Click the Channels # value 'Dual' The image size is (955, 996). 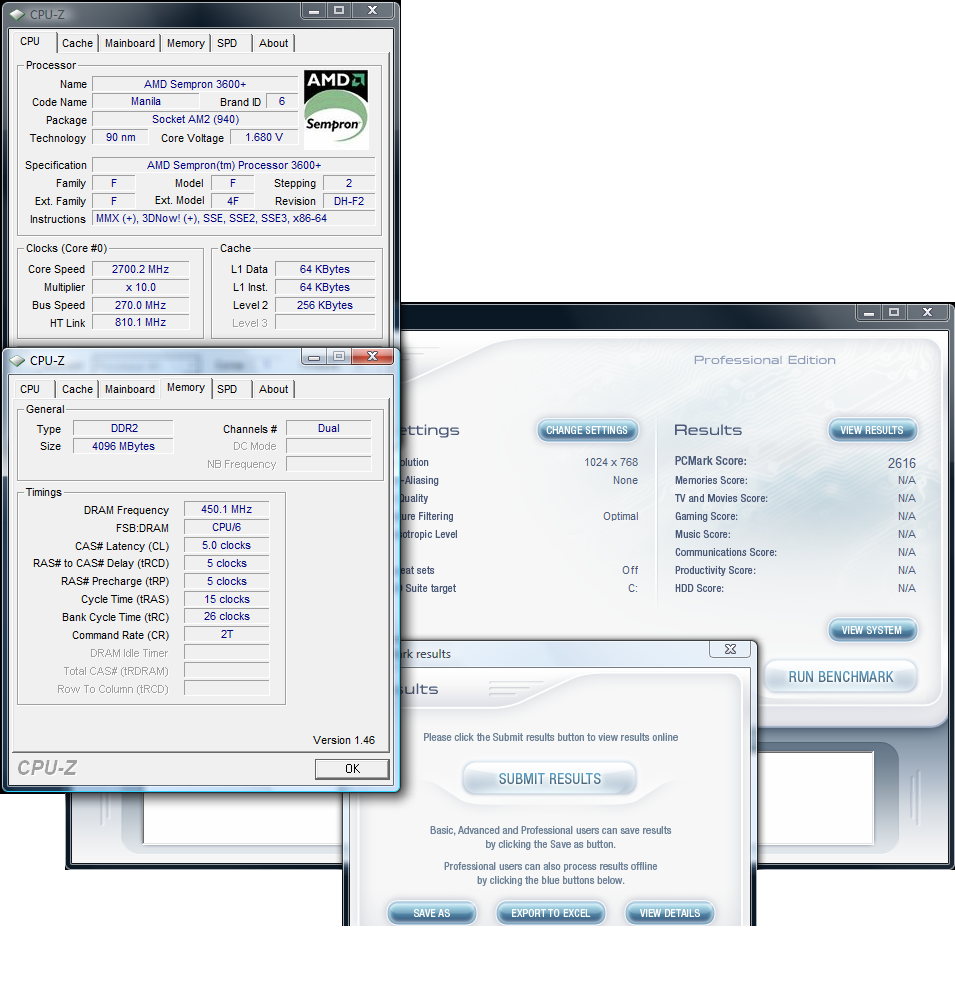[x=328, y=428]
